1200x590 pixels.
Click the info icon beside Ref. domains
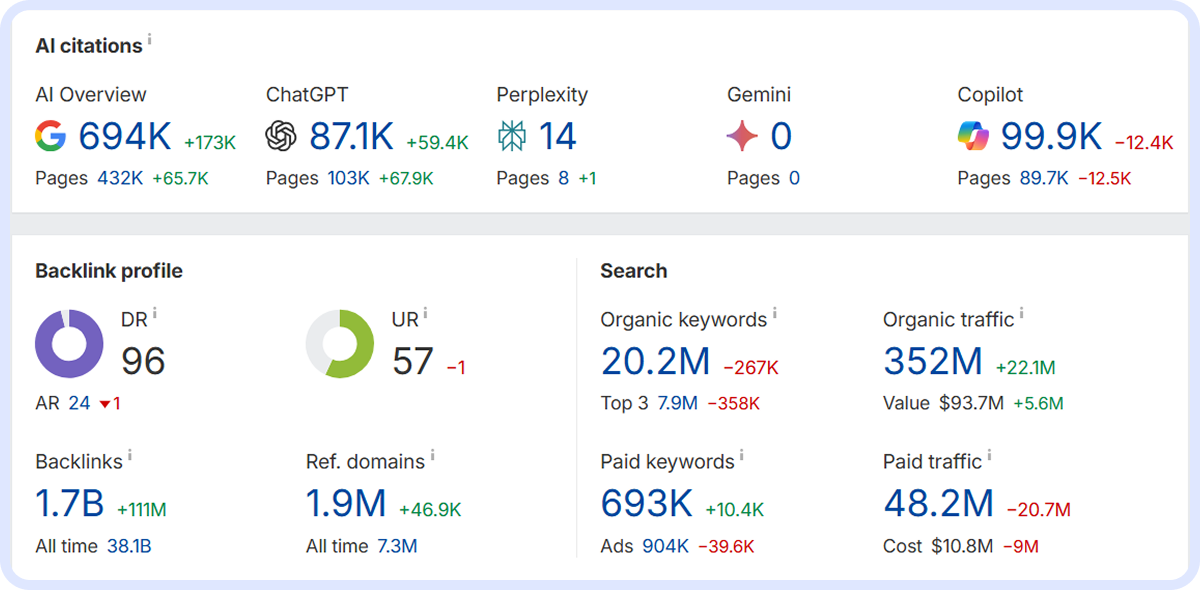point(433,457)
